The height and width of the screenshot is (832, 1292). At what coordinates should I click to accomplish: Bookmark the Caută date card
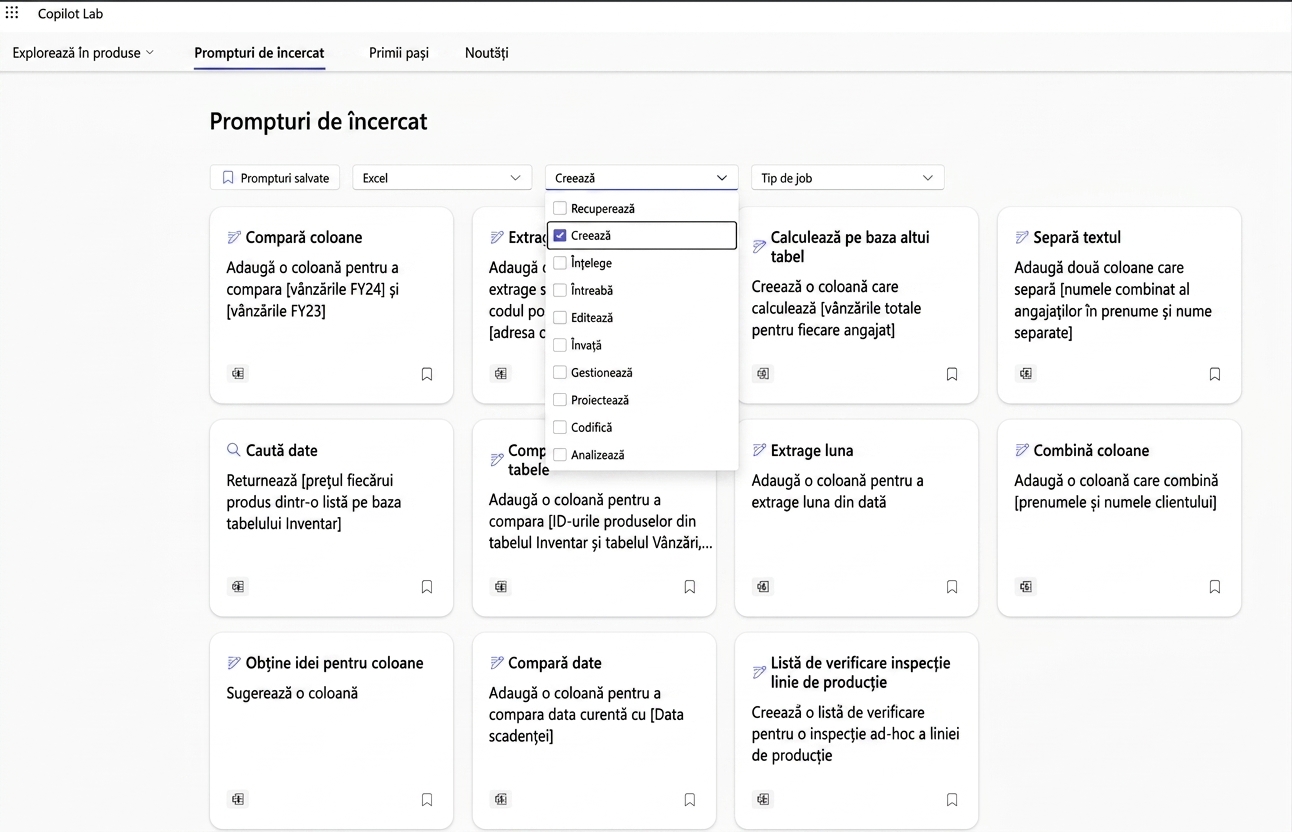427,587
